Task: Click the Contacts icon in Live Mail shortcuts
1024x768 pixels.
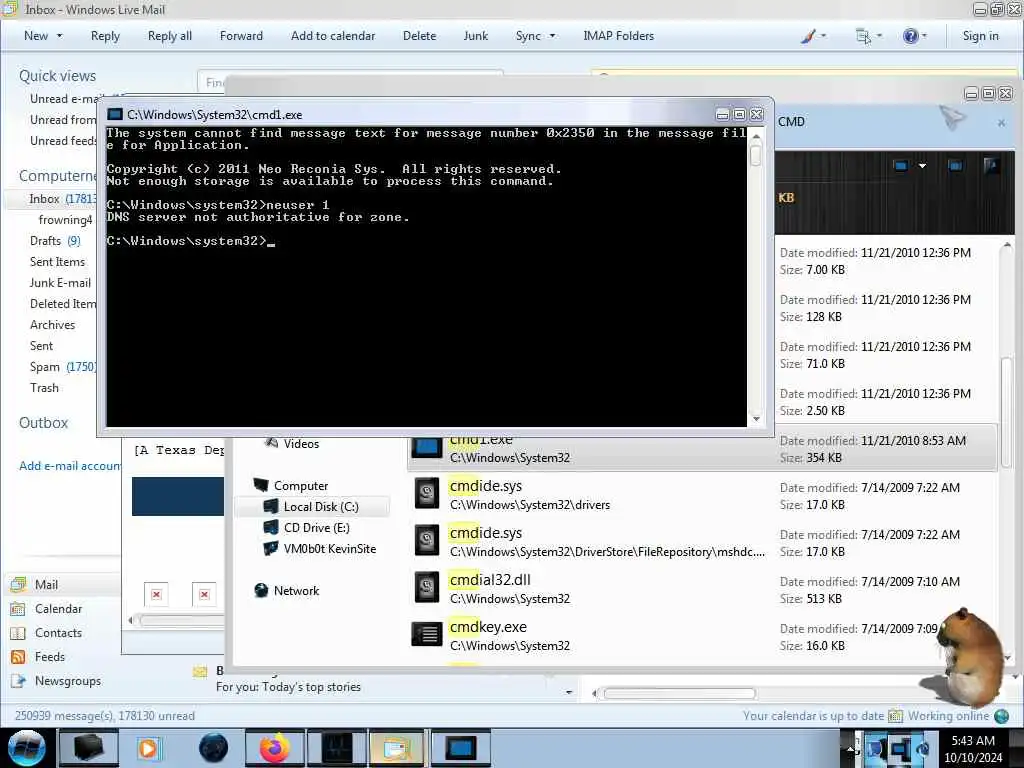Action: 18,633
